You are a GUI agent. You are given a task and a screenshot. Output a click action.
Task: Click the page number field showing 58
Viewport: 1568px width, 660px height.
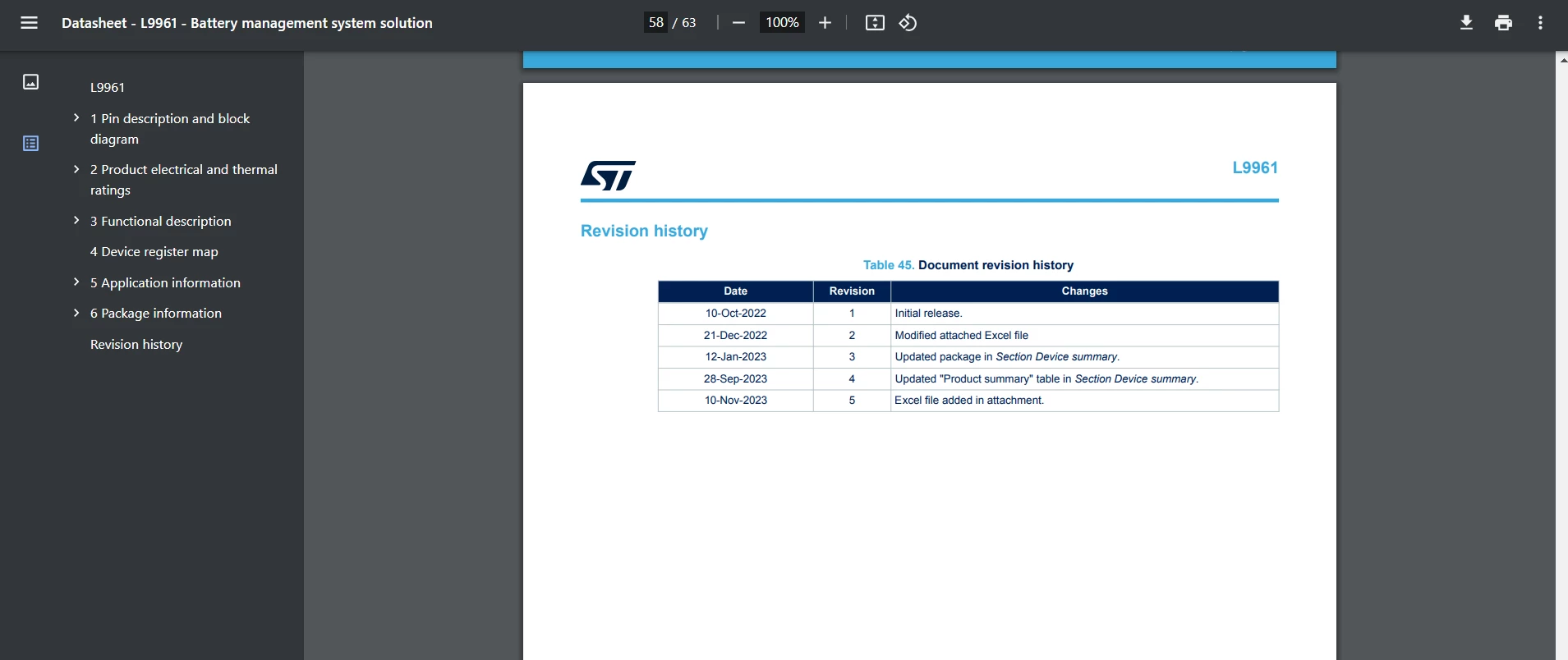pos(655,23)
